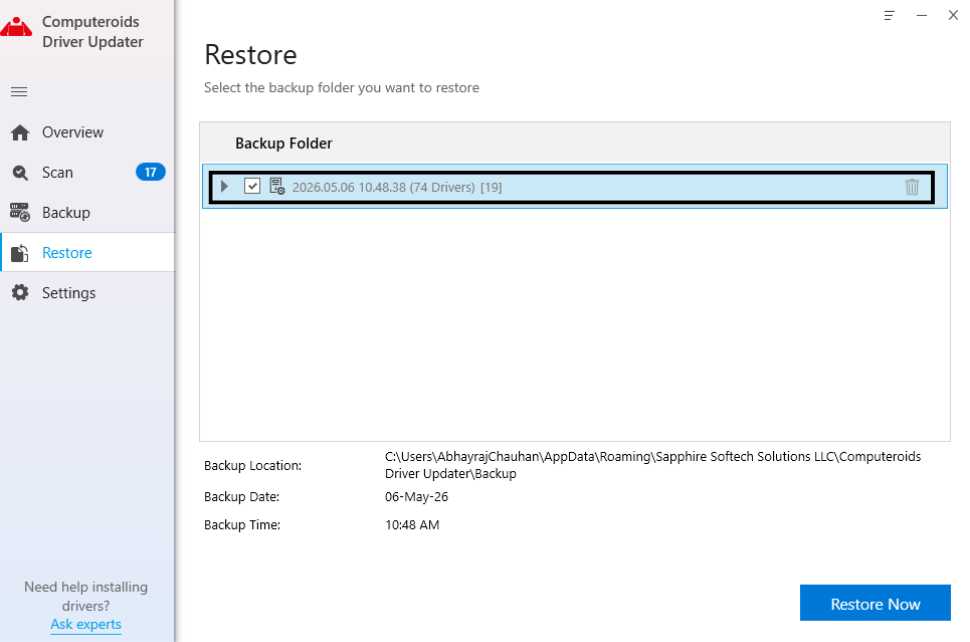Viewport: 970px width, 642px height.
Task: Click the backup folder drive icon in row
Action: 277,186
